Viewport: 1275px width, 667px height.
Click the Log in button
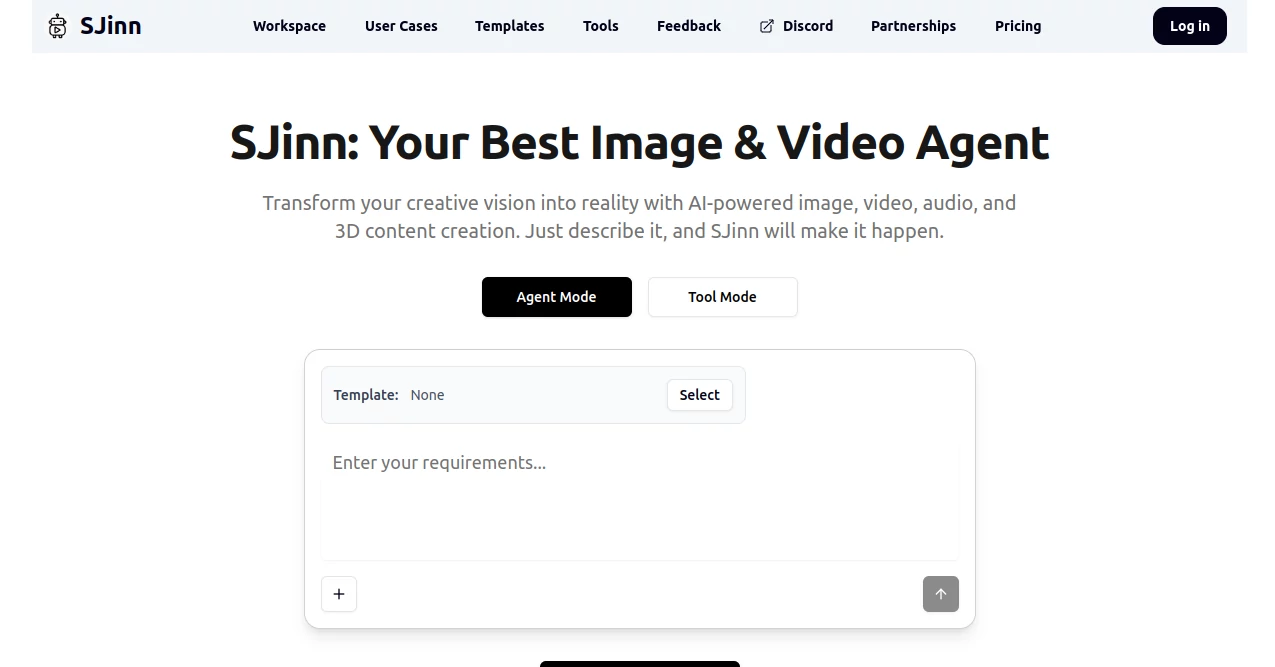tap(1189, 26)
